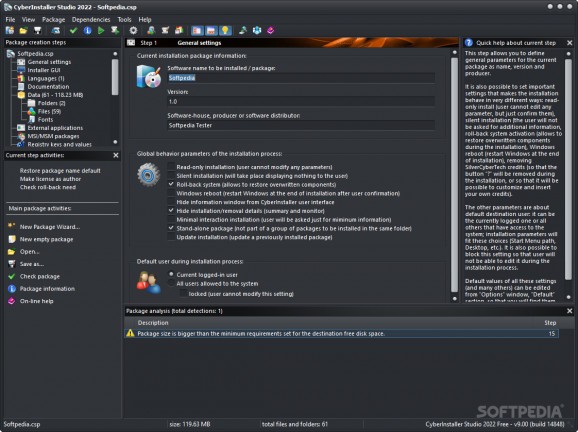
Task: Click the Software-house producer input field
Action: 301,125
